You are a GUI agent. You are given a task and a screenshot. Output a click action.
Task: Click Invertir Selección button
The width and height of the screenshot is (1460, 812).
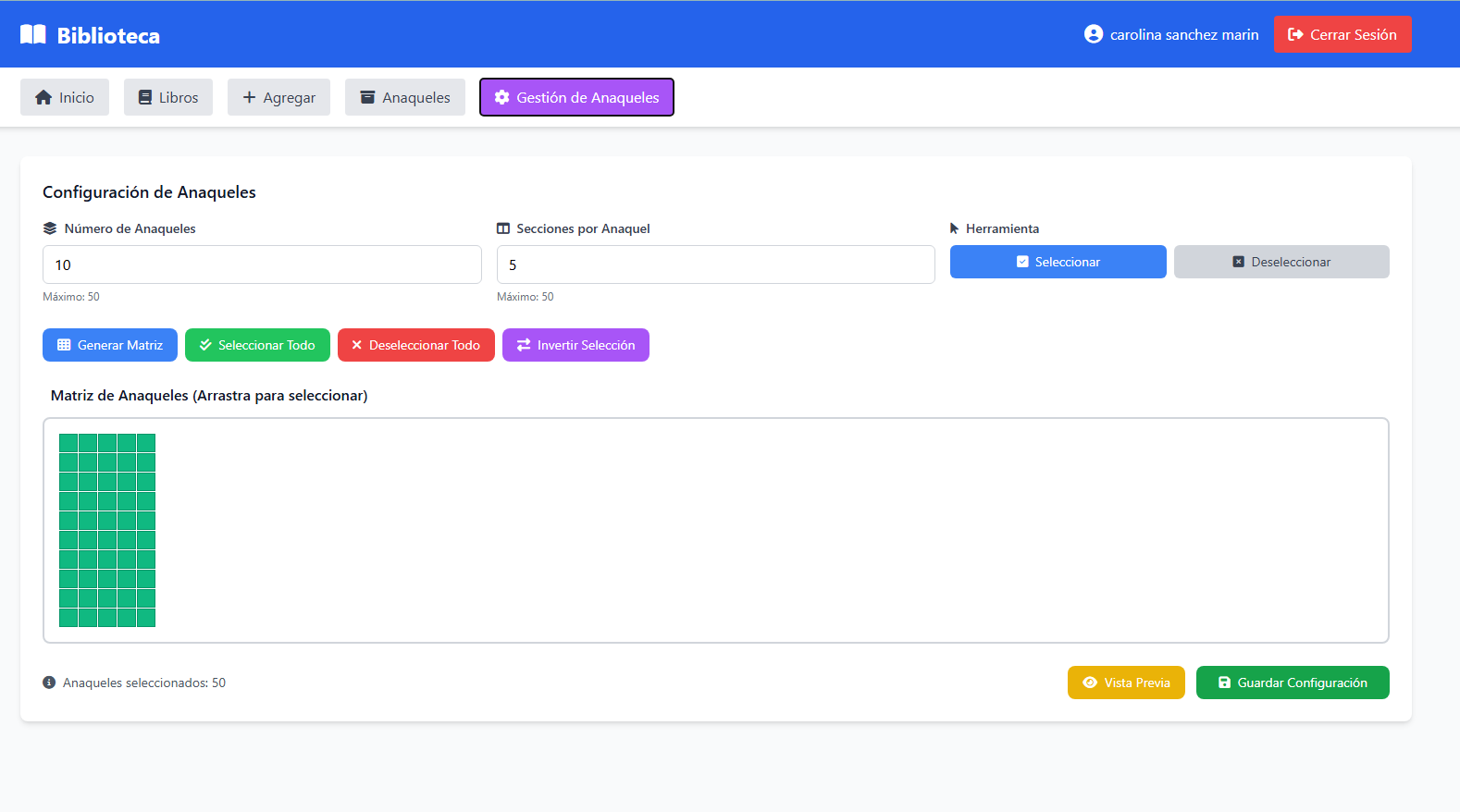pyautogui.click(x=575, y=345)
